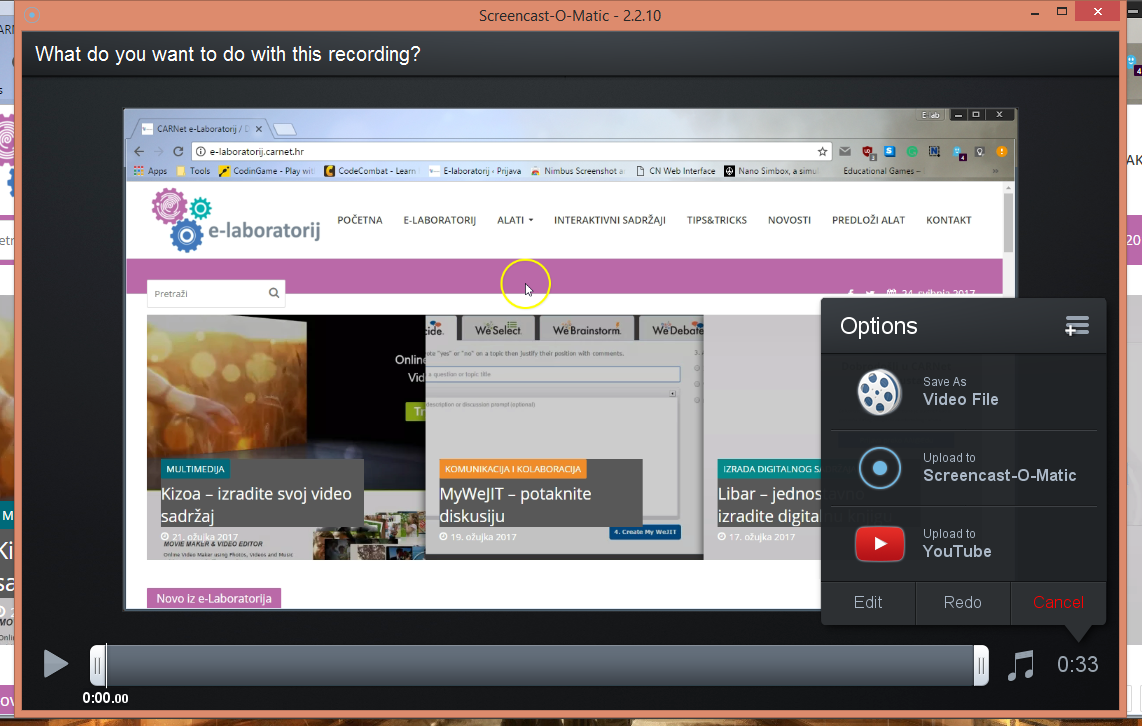1142x726 pixels.
Task: Click the 0:33 duration label
Action: 1077,665
